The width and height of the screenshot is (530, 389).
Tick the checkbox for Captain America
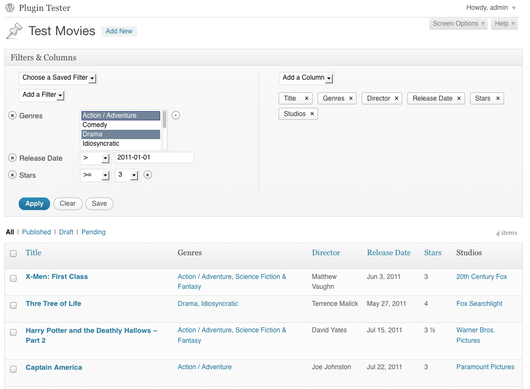pos(13,369)
